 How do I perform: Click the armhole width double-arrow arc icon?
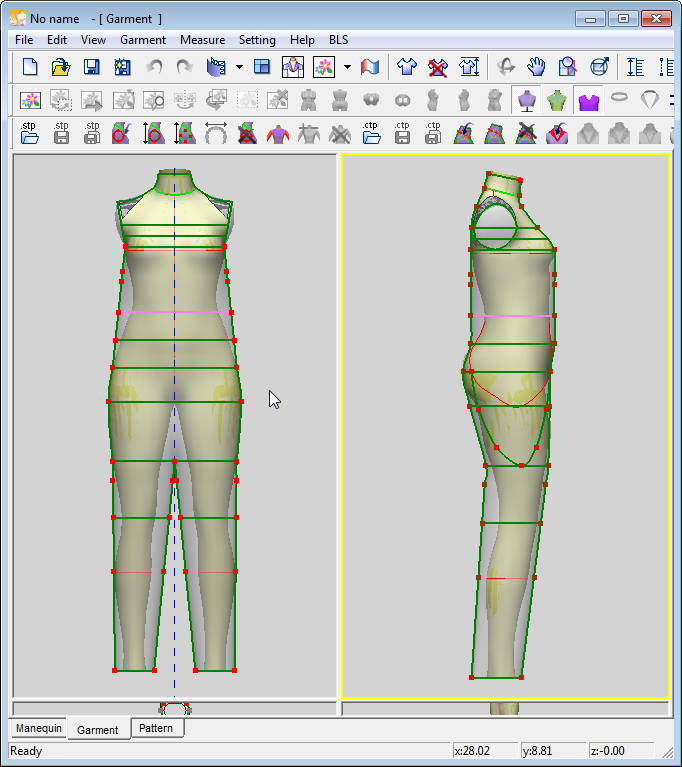(216, 133)
